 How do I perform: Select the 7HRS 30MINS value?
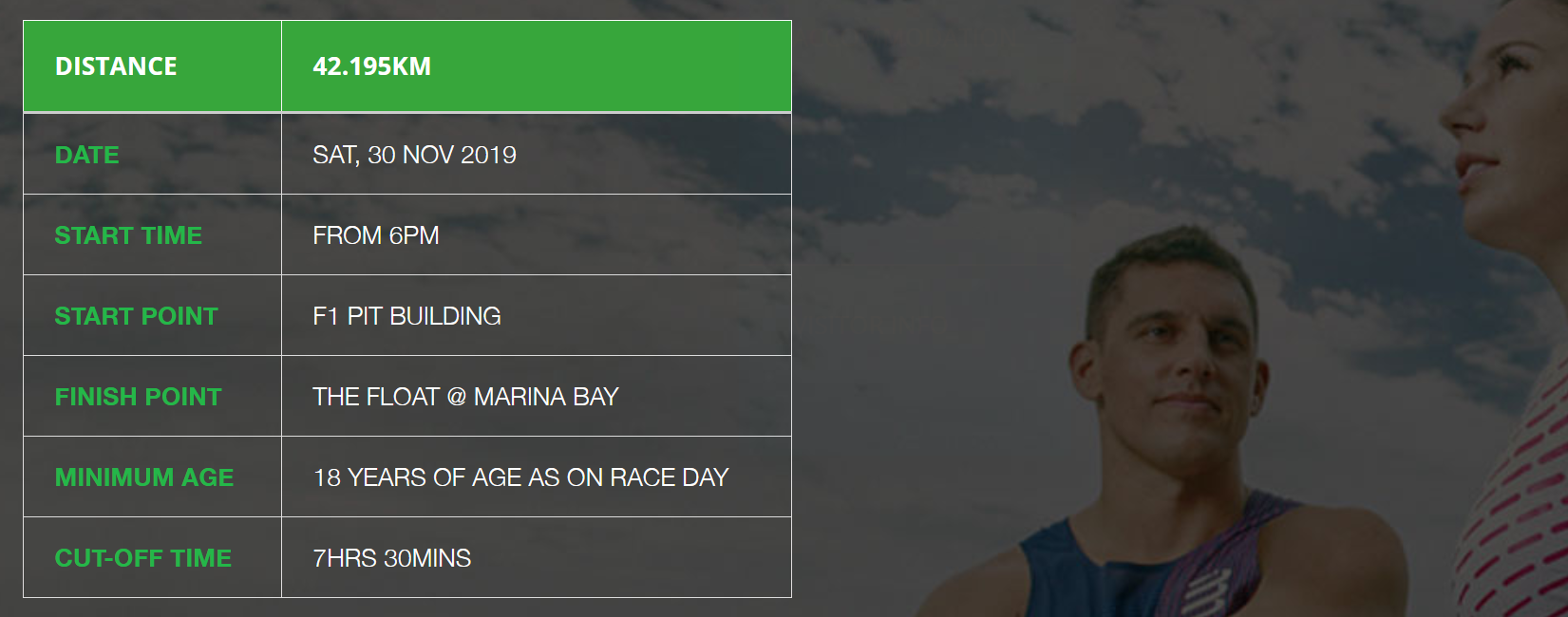click(391, 558)
